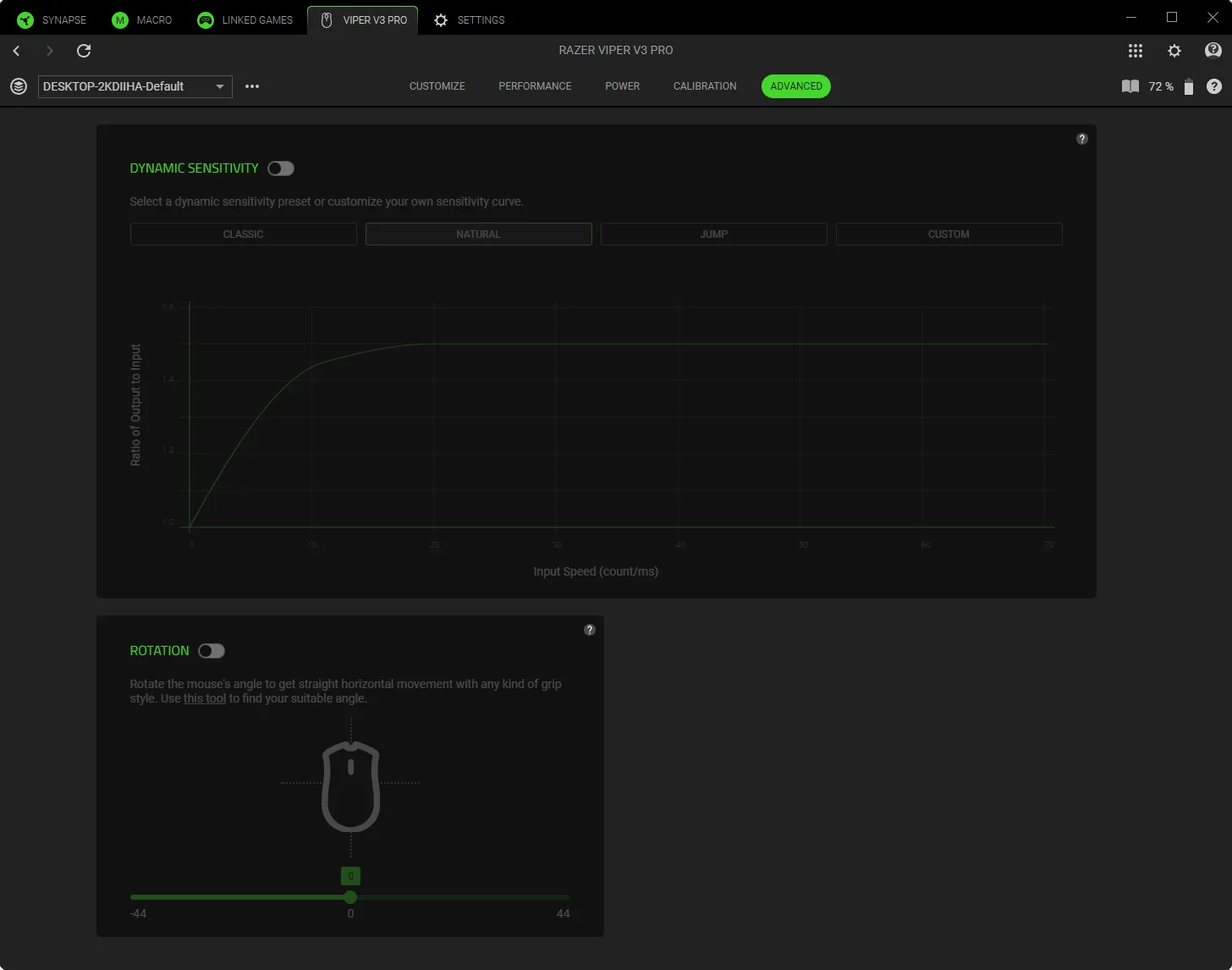Image resolution: width=1232 pixels, height=970 pixels.
Task: Click the rotation angle slider handle
Action: click(350, 897)
